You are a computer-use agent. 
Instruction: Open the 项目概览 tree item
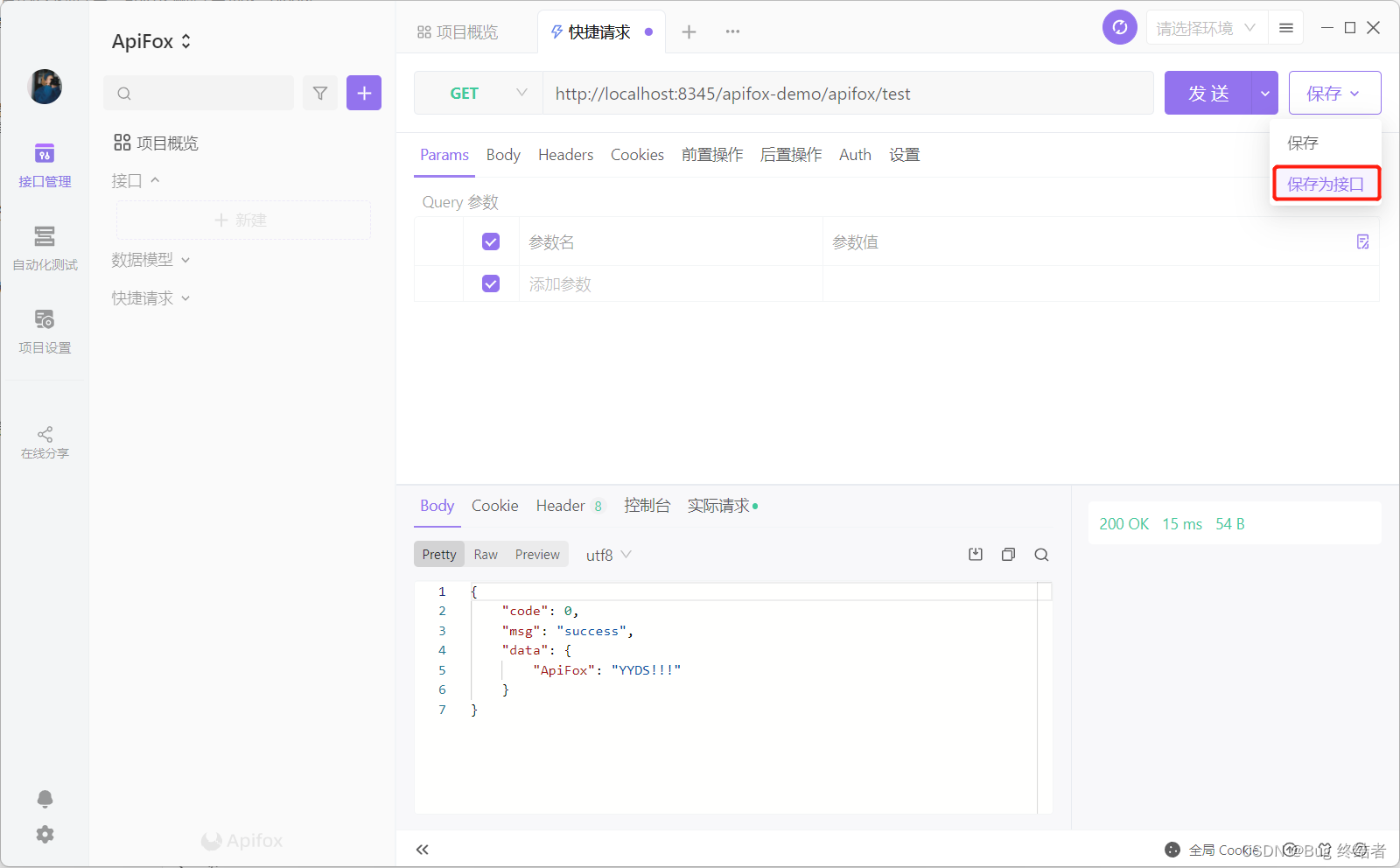(157, 143)
